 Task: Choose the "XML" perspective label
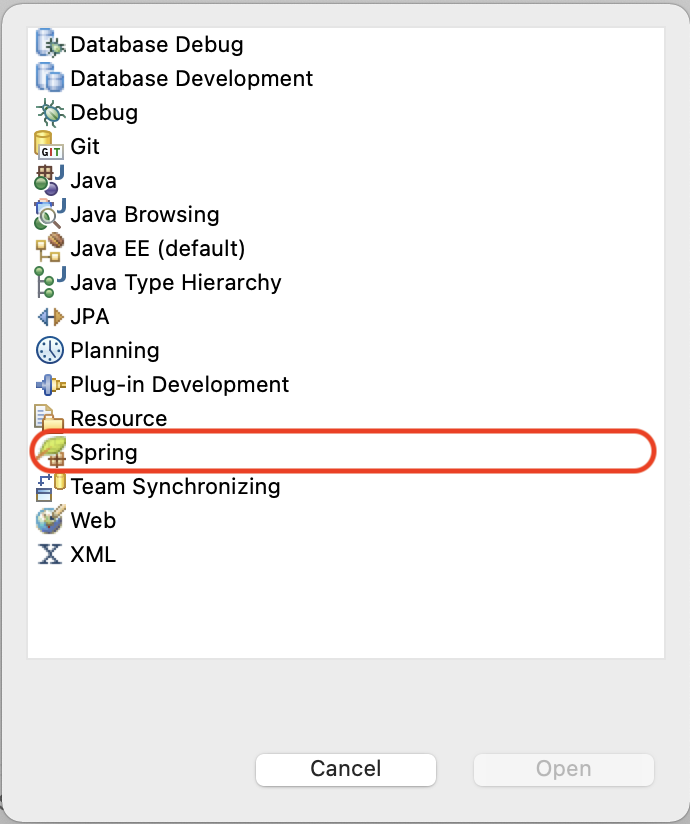coord(92,554)
